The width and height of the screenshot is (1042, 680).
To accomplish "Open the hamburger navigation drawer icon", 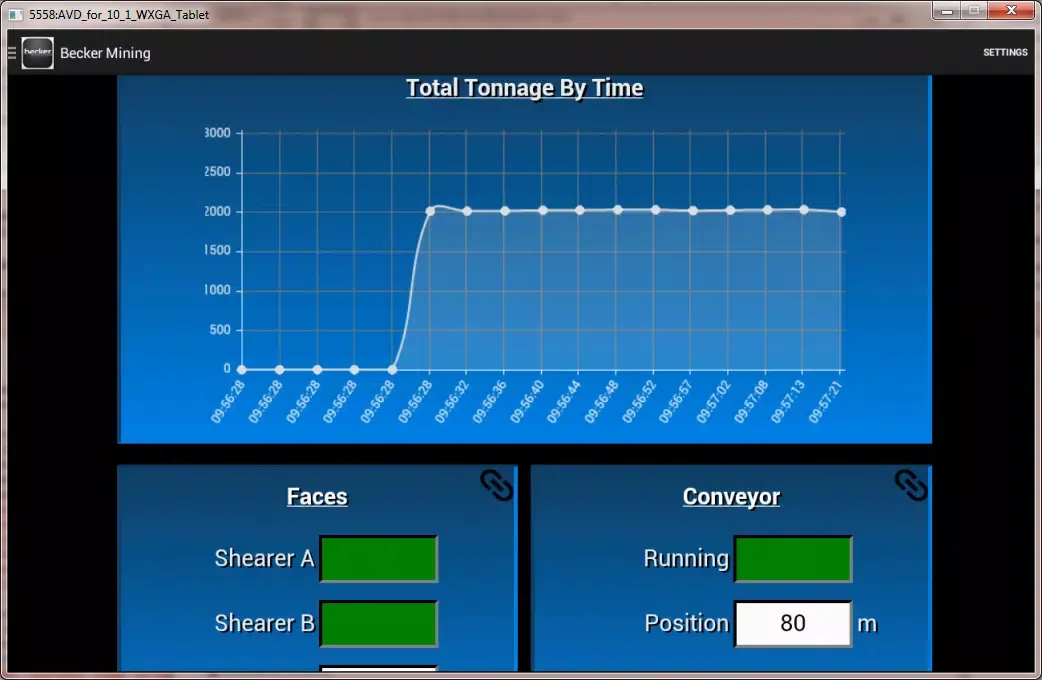I will click(x=12, y=53).
